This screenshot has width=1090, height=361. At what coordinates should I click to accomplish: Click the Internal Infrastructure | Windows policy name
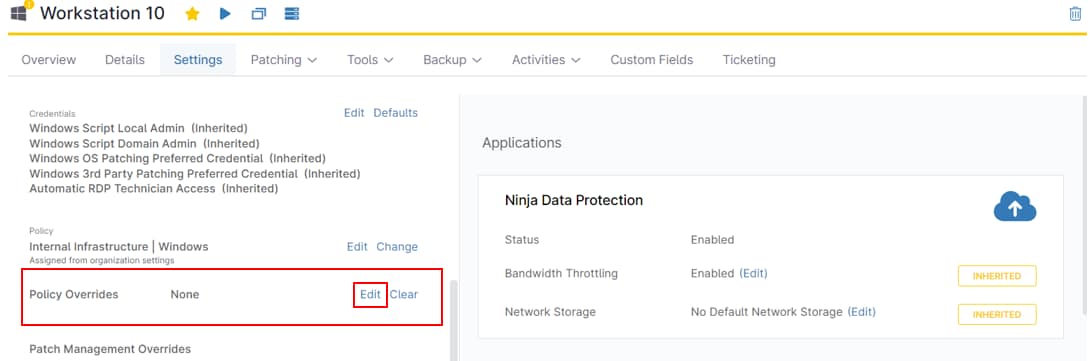[119, 246]
